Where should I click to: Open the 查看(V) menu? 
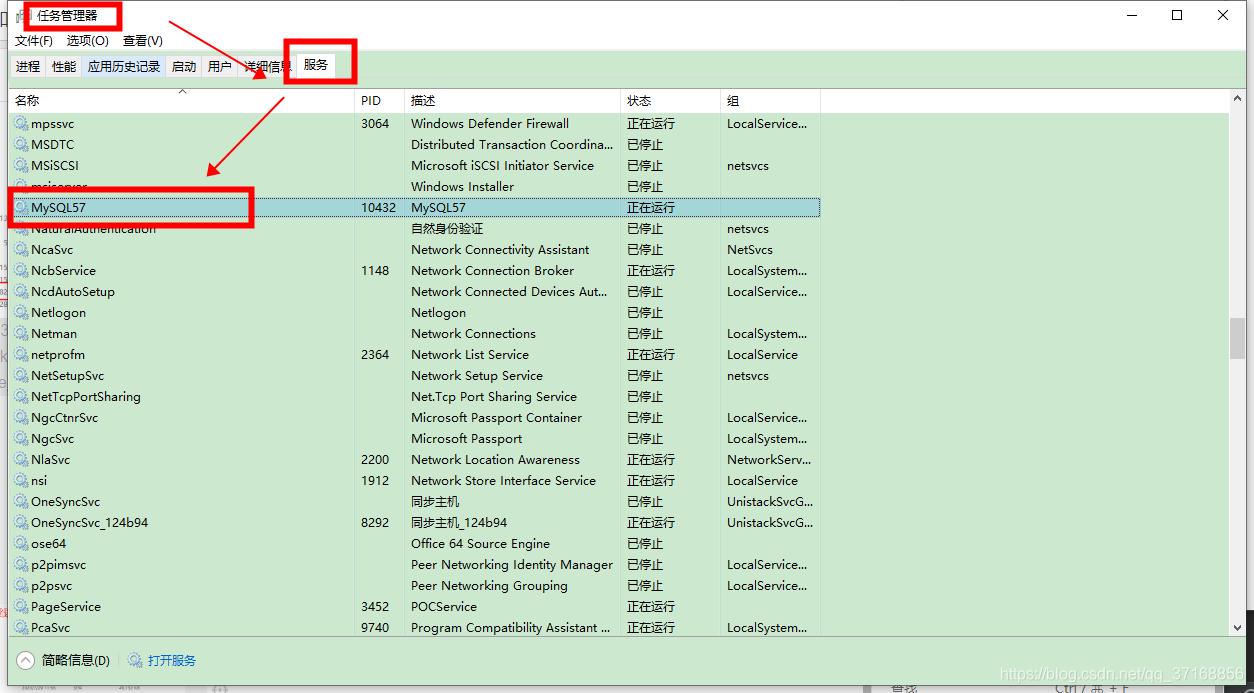[143, 41]
